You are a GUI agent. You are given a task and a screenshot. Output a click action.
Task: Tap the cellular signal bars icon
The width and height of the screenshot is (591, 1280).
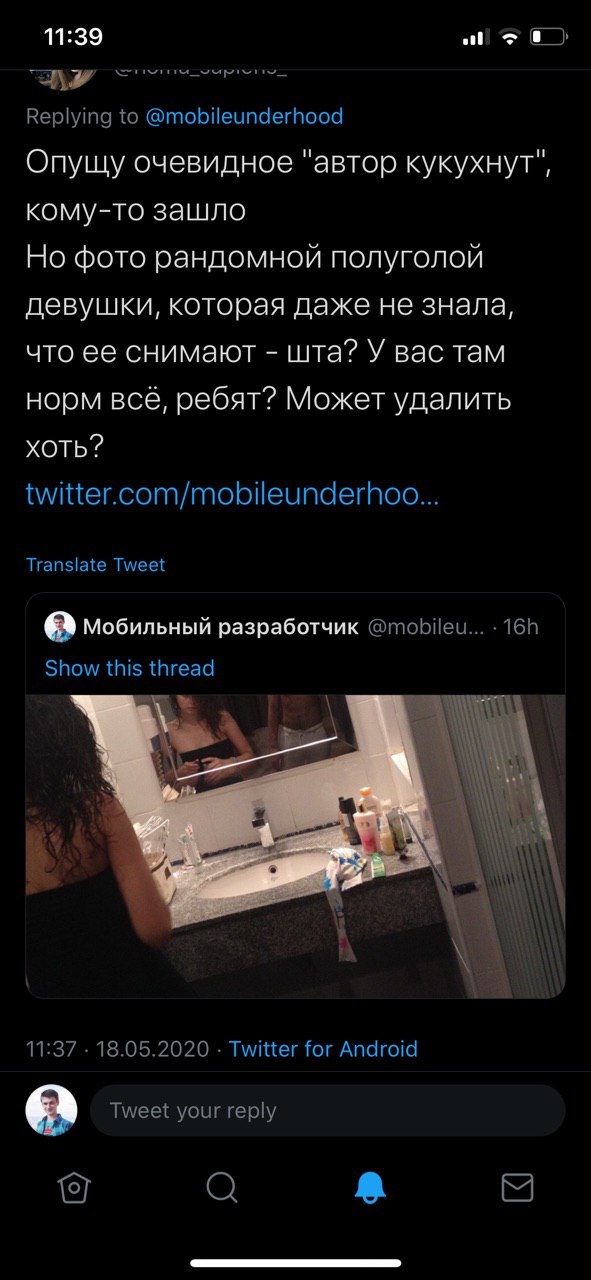475,38
